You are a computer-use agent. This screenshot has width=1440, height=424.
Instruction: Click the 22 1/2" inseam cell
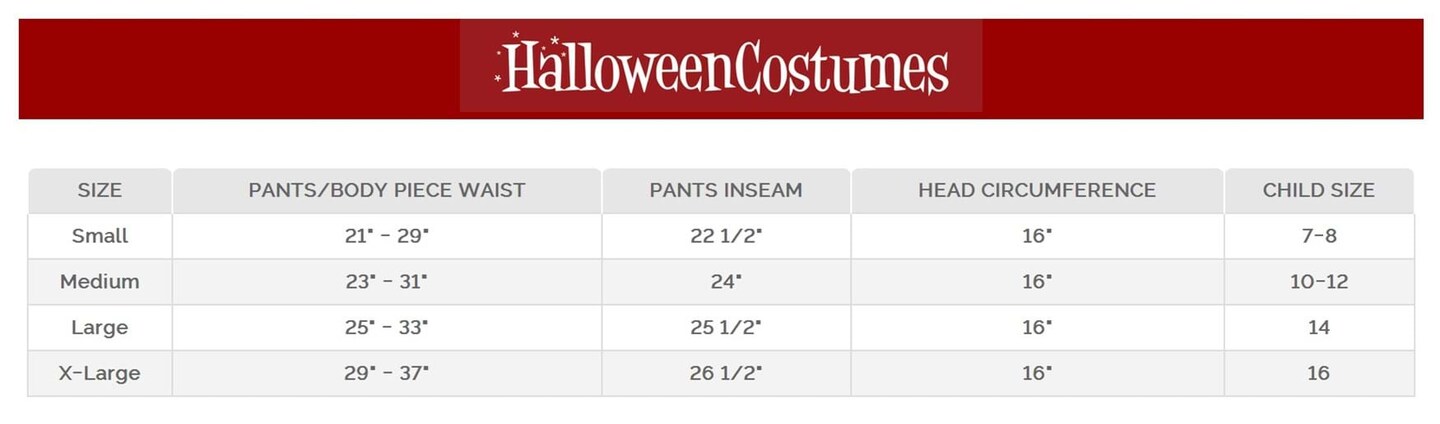726,236
